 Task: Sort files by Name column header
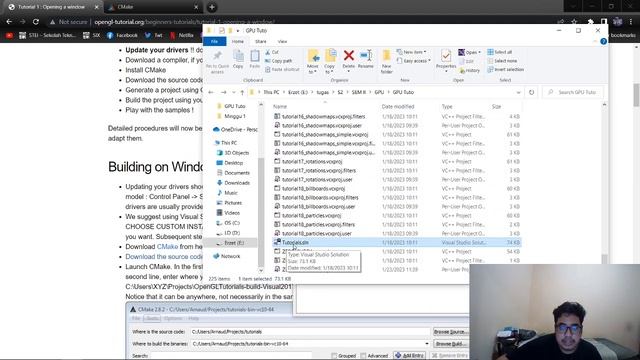[x=280, y=107]
